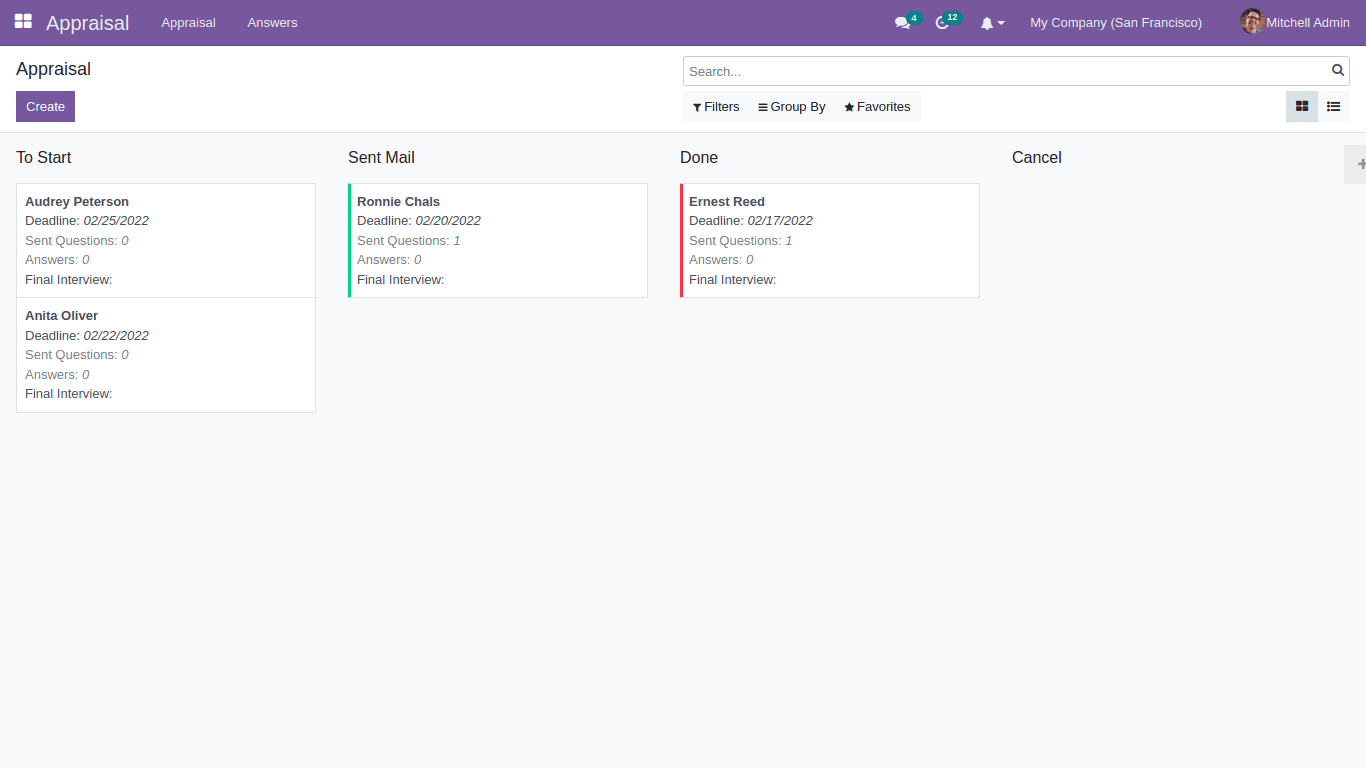Open the Notifications bell
1366x768 pixels.
[988, 22]
